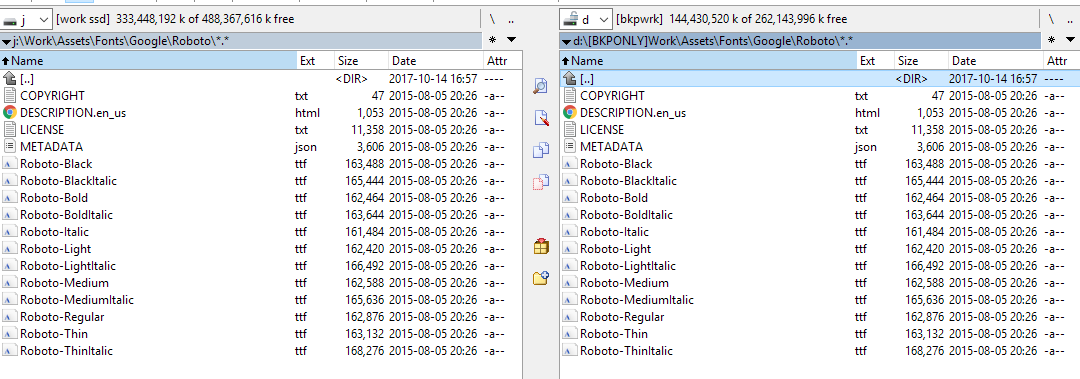Select Roboto-Light in right panel
Image resolution: width=1080 pixels, height=379 pixels.
click(x=615, y=249)
